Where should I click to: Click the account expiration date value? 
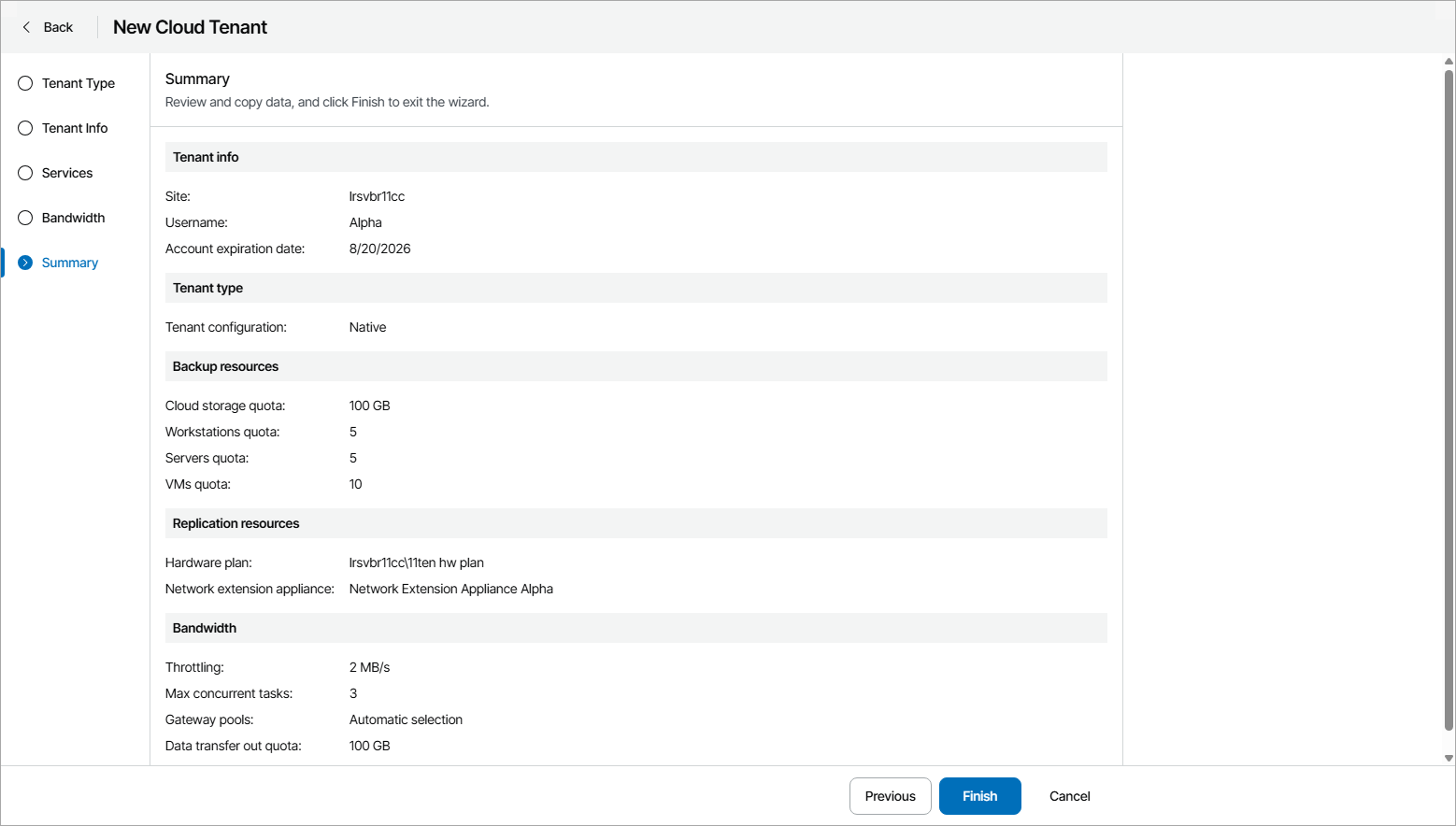point(379,249)
